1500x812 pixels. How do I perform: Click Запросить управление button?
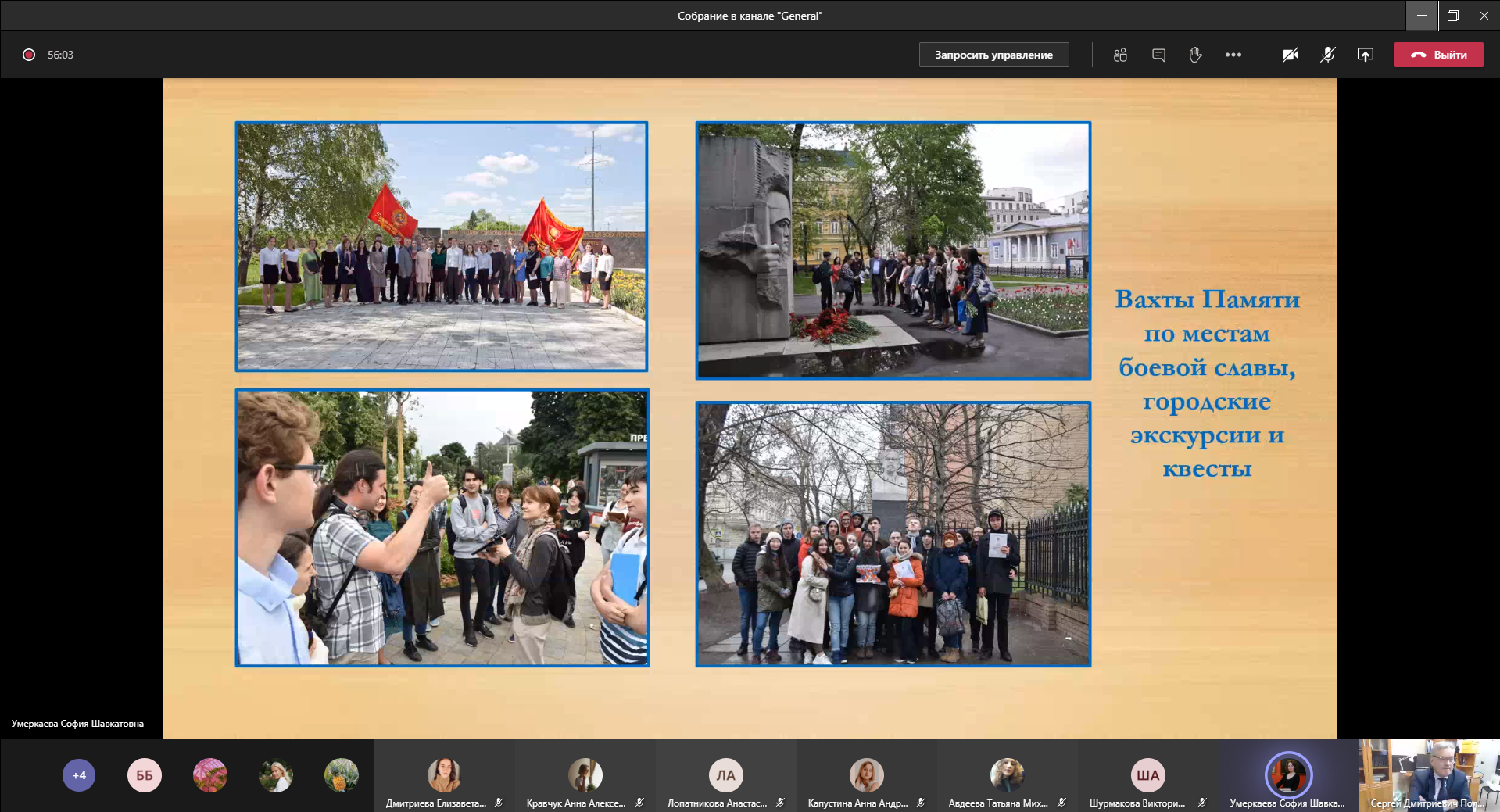pos(993,55)
